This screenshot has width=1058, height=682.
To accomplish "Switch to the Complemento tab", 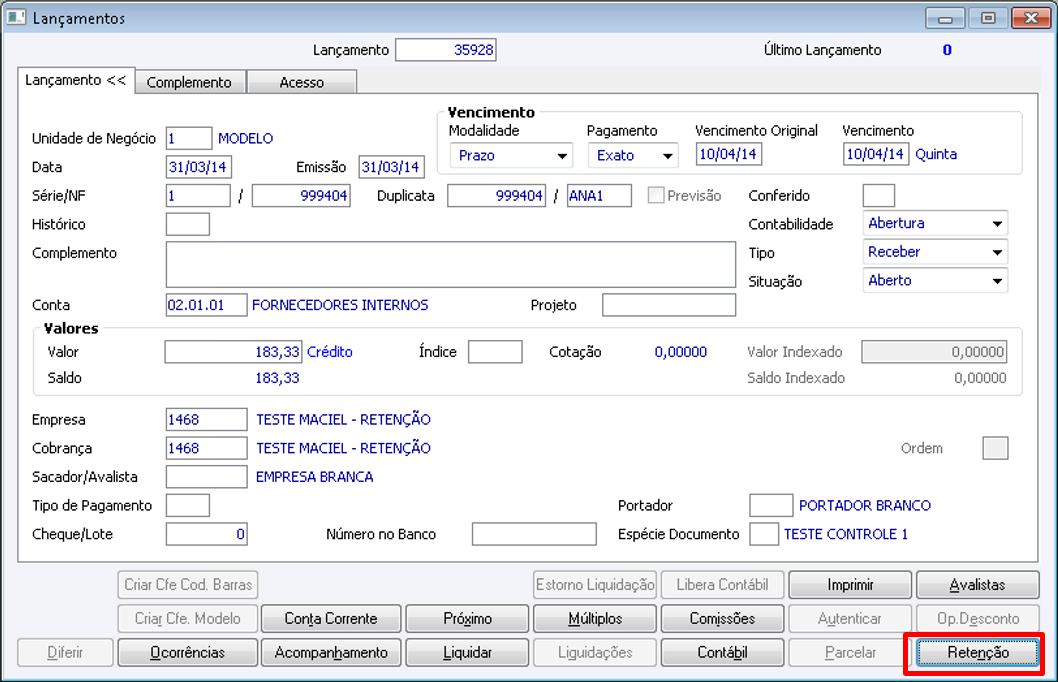I will click(x=189, y=83).
